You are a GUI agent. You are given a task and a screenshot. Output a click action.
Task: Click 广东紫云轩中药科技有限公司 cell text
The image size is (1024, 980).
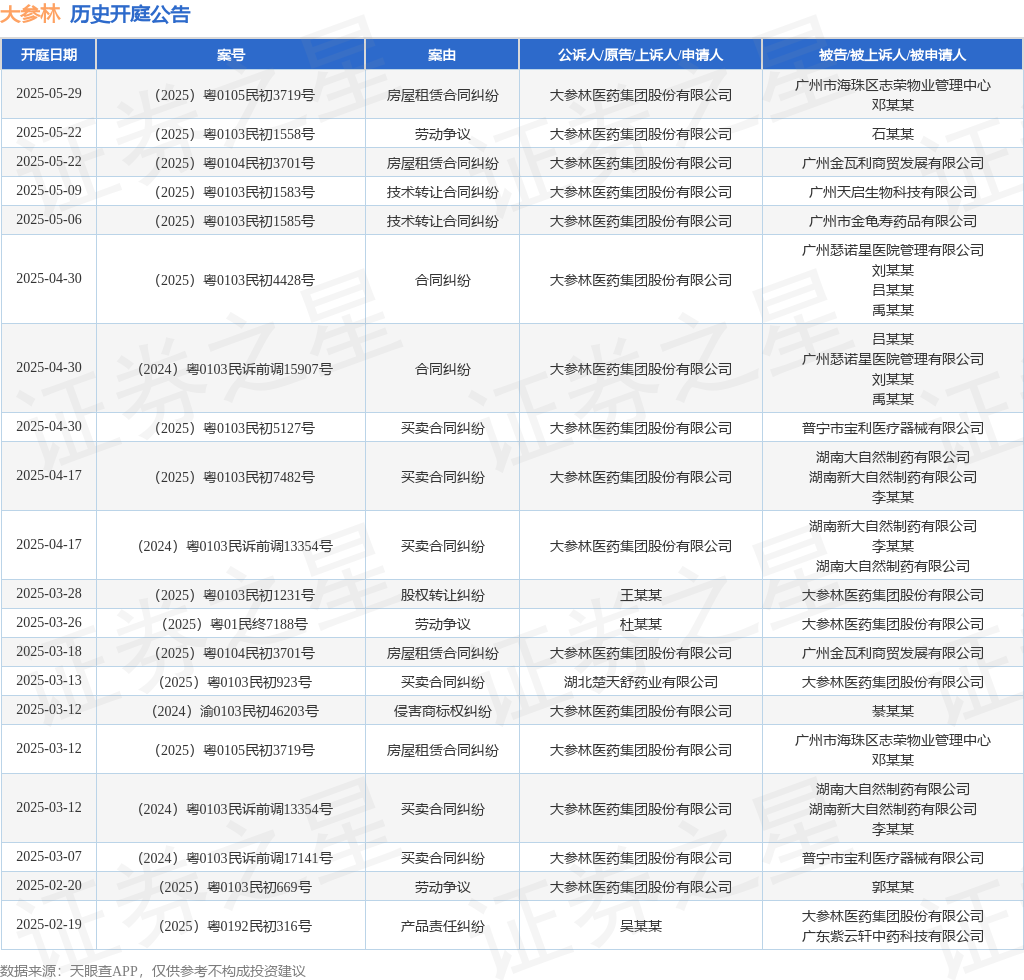point(893,936)
